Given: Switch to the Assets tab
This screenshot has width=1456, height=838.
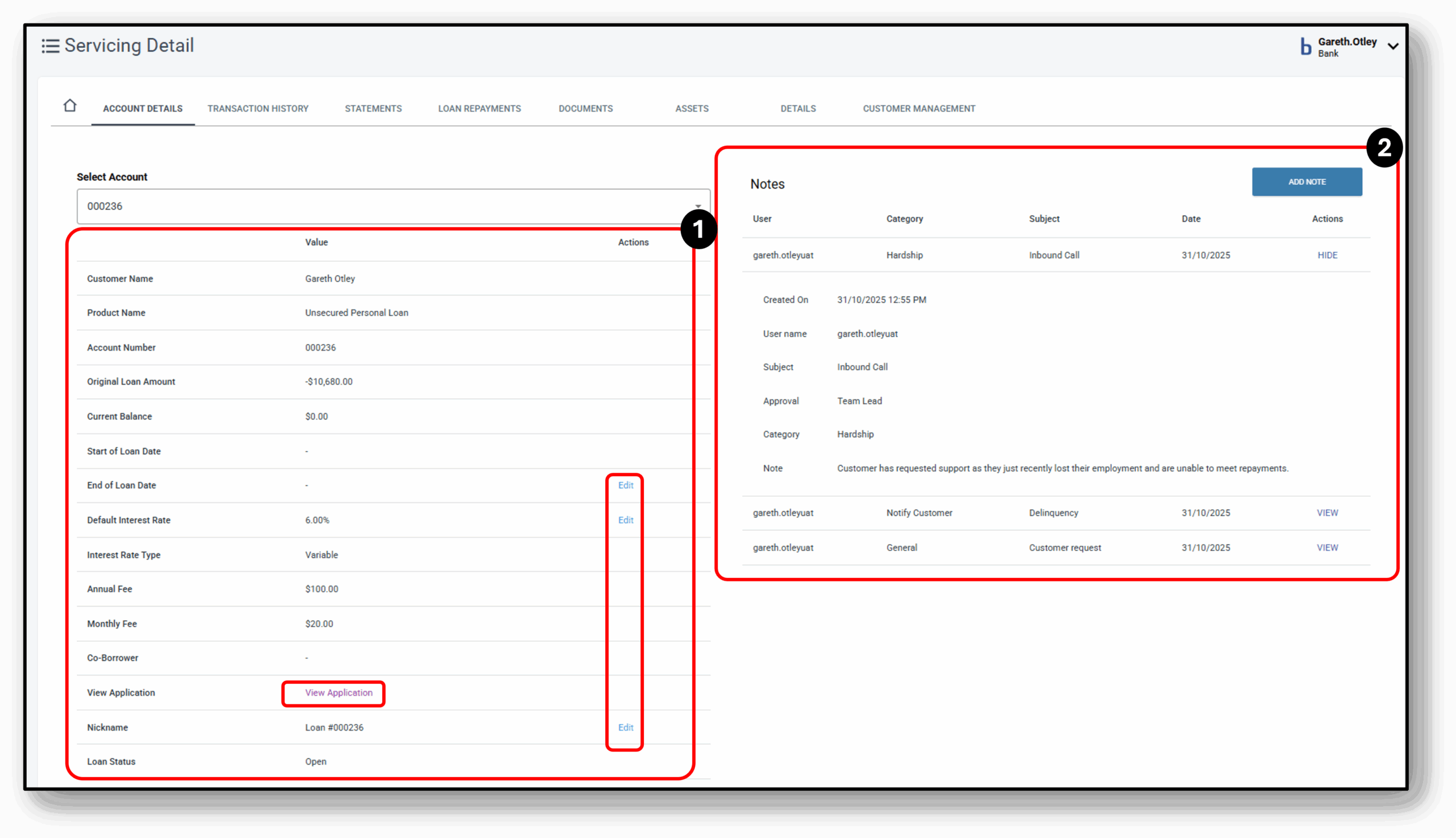Looking at the screenshot, I should click(692, 108).
